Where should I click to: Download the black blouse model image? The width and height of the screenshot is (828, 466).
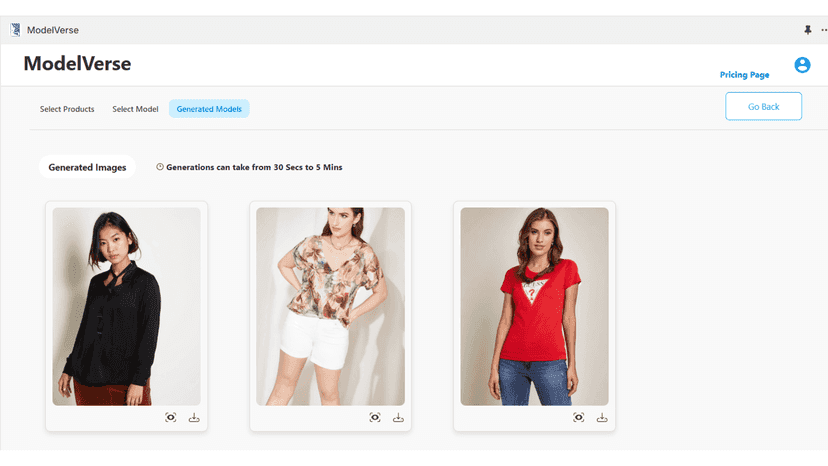pyautogui.click(x=194, y=417)
